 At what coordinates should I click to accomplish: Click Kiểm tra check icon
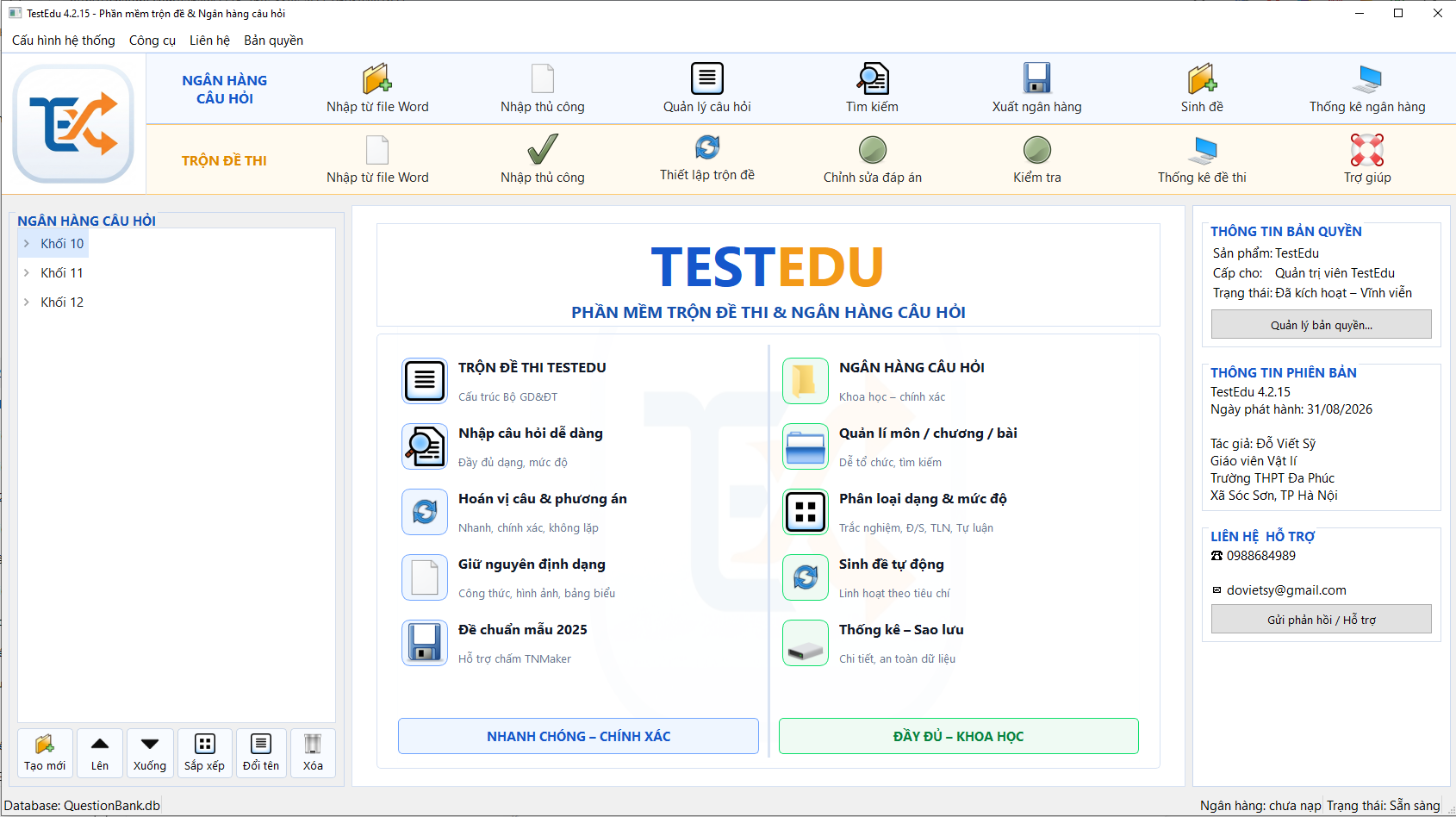1037,149
